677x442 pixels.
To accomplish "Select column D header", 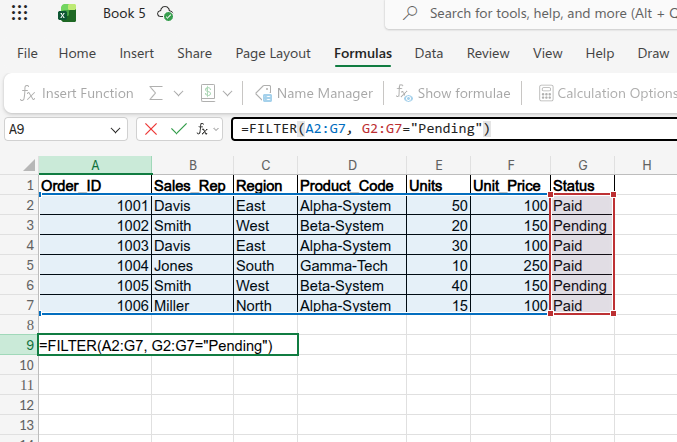I will pos(352,165).
